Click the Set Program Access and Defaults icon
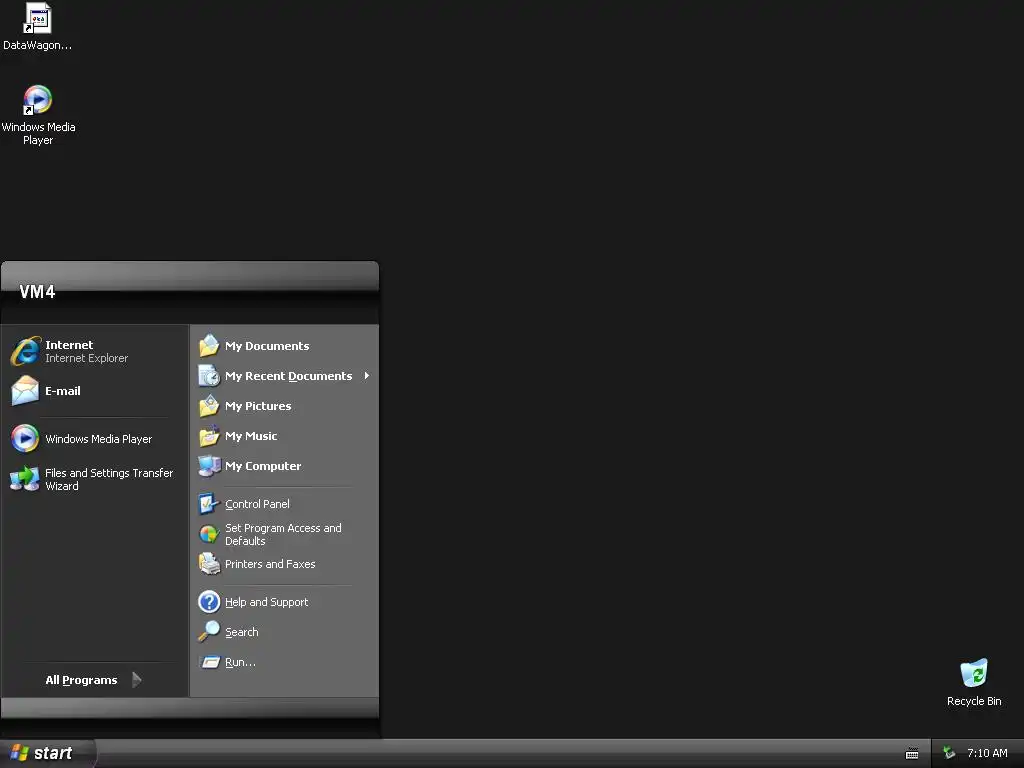Image resolution: width=1024 pixels, height=768 pixels. 209,534
